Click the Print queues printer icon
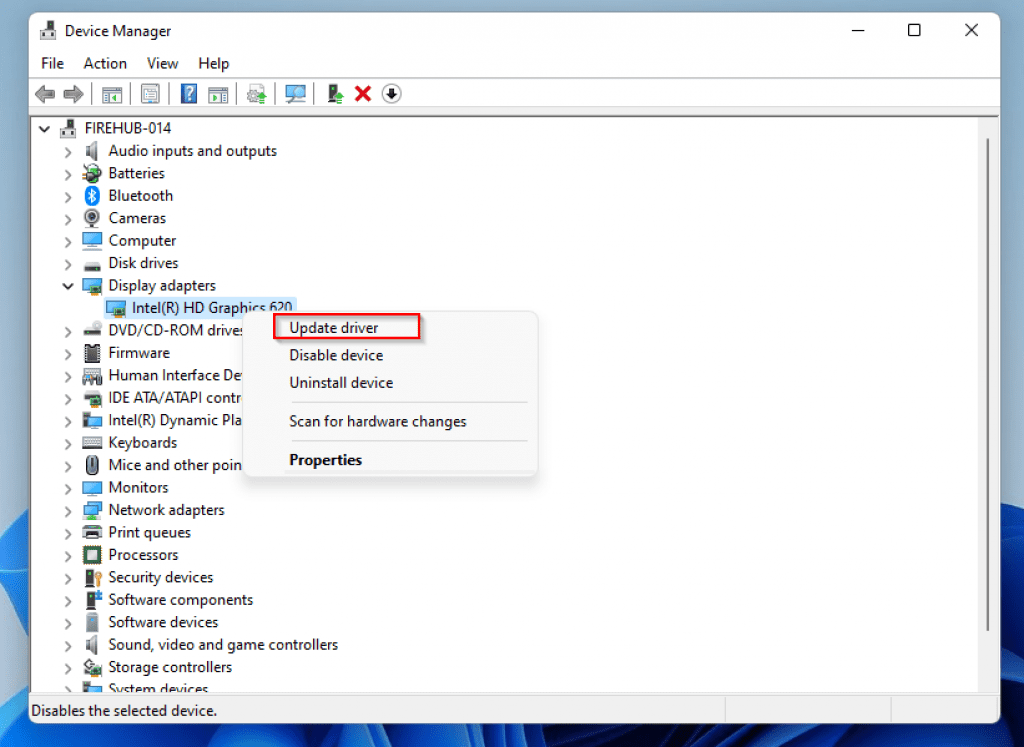 click(x=92, y=532)
